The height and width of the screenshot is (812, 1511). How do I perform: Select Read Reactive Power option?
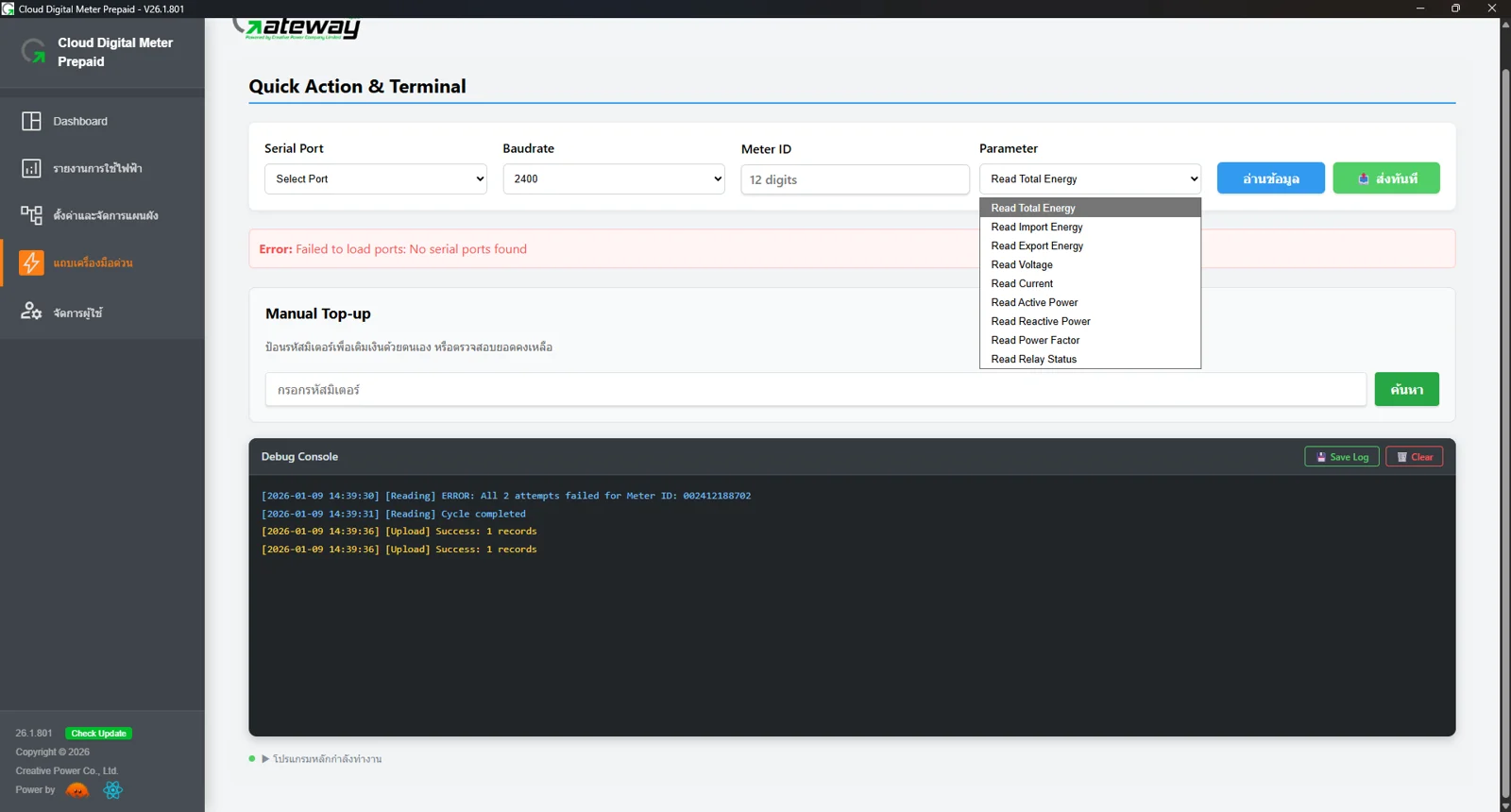(x=1090, y=321)
